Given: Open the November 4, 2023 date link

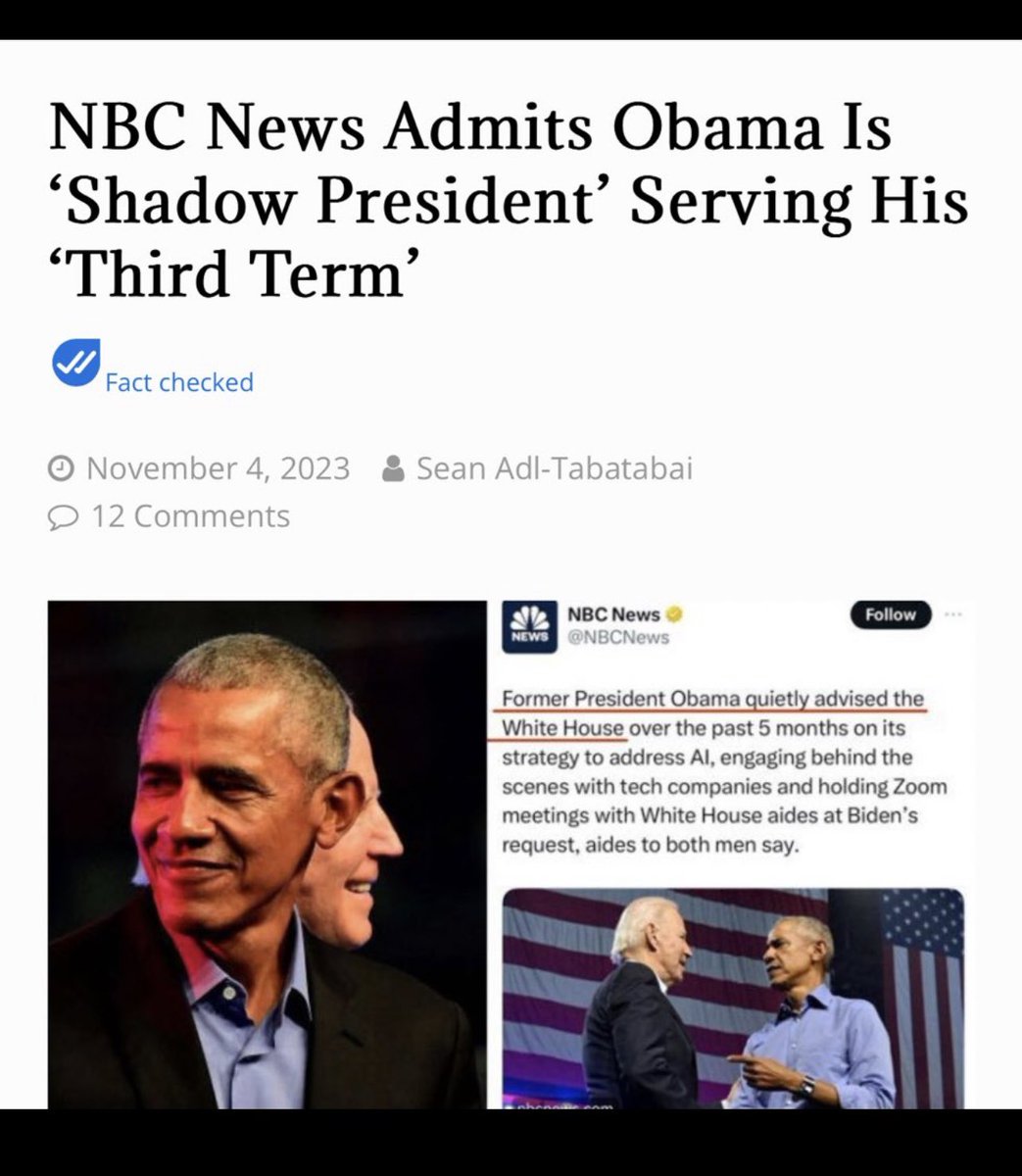Looking at the screenshot, I should [x=218, y=468].
